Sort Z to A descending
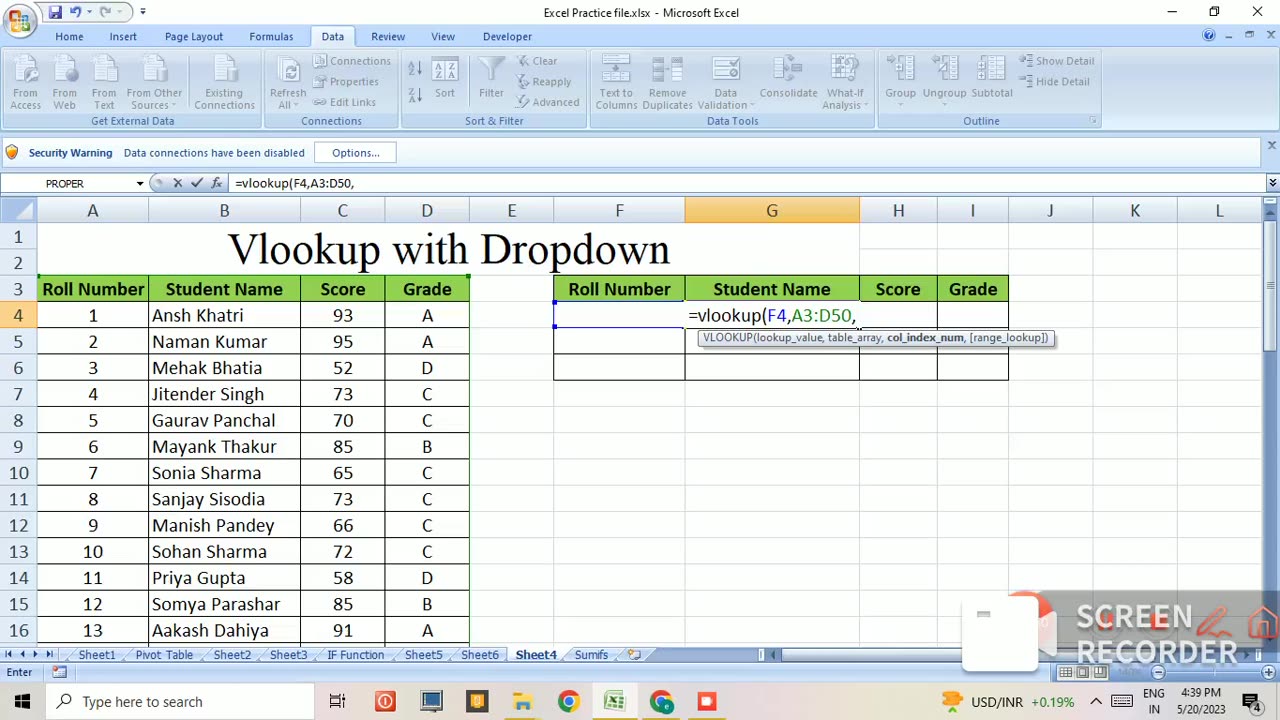1280x720 pixels. (x=415, y=94)
